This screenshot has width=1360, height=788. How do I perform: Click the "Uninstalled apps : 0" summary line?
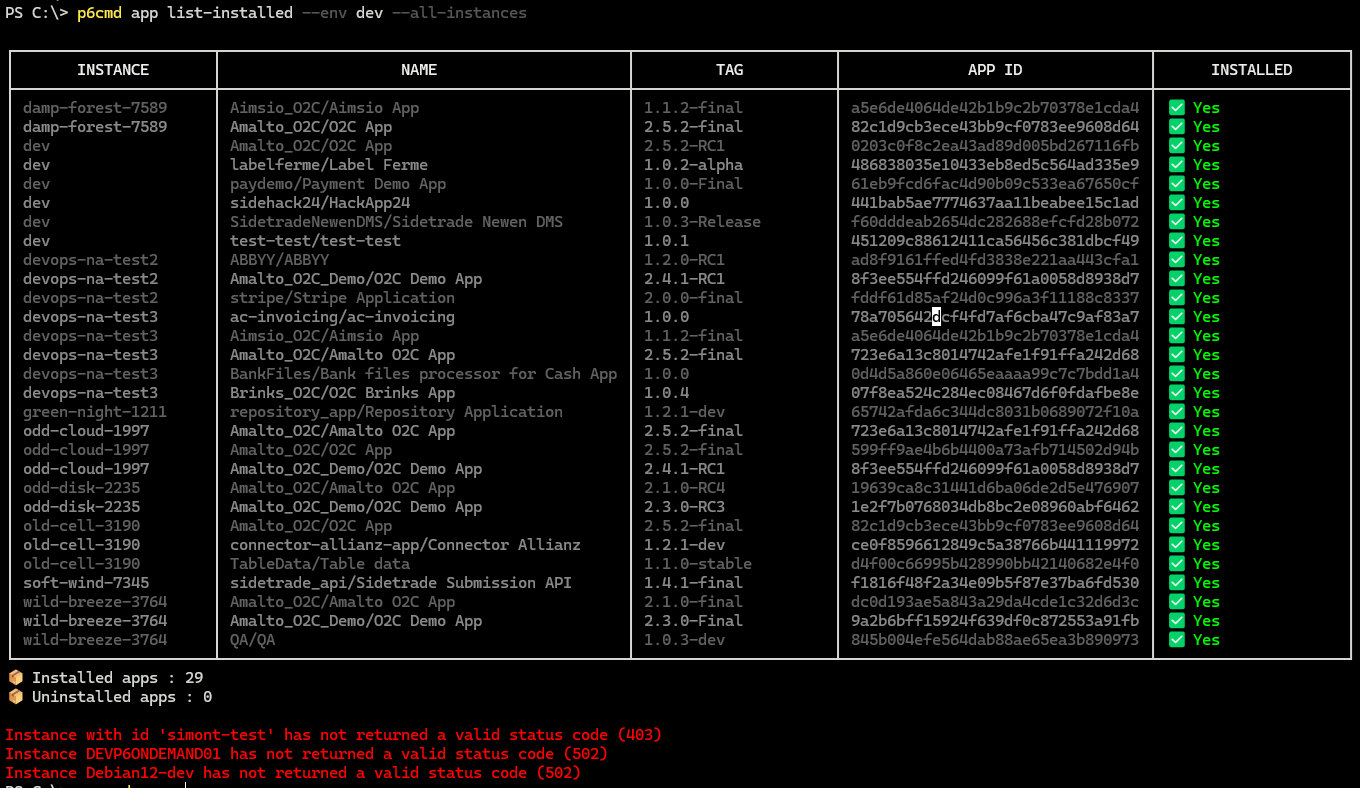click(x=110, y=697)
